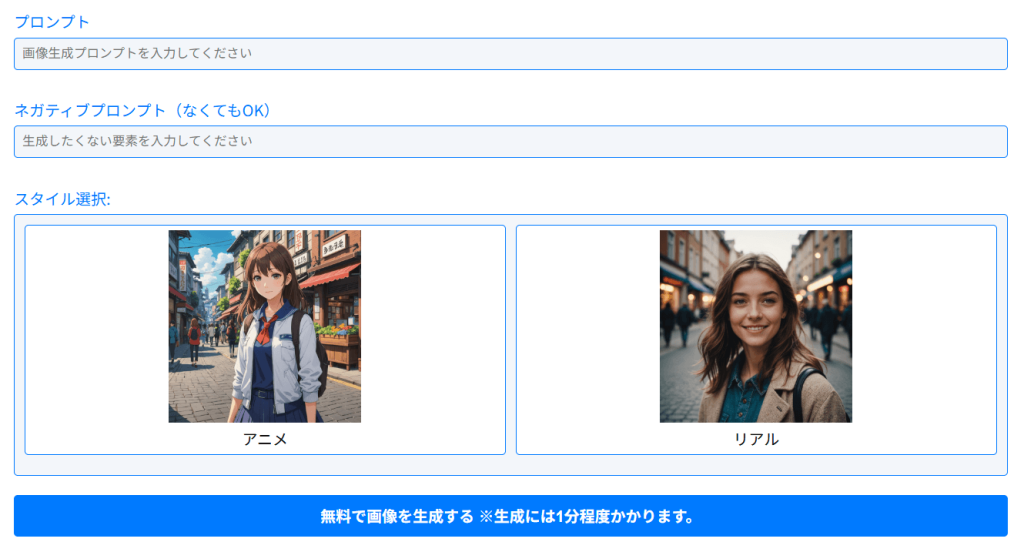
Task: Click the 生成したくない要素を入力してください placeholder text
Action: pyautogui.click(x=137, y=141)
